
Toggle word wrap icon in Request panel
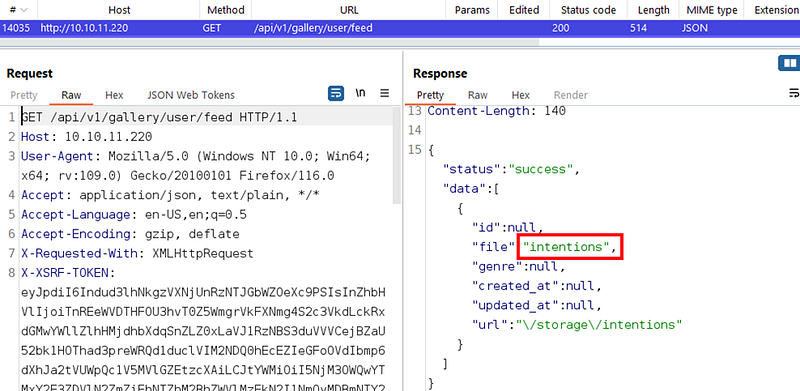pos(336,93)
